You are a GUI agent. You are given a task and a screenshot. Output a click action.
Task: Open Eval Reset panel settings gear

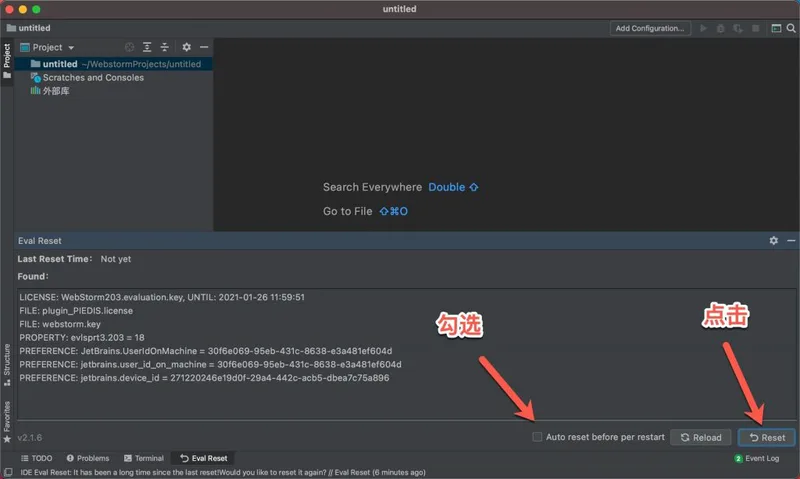coord(773,241)
